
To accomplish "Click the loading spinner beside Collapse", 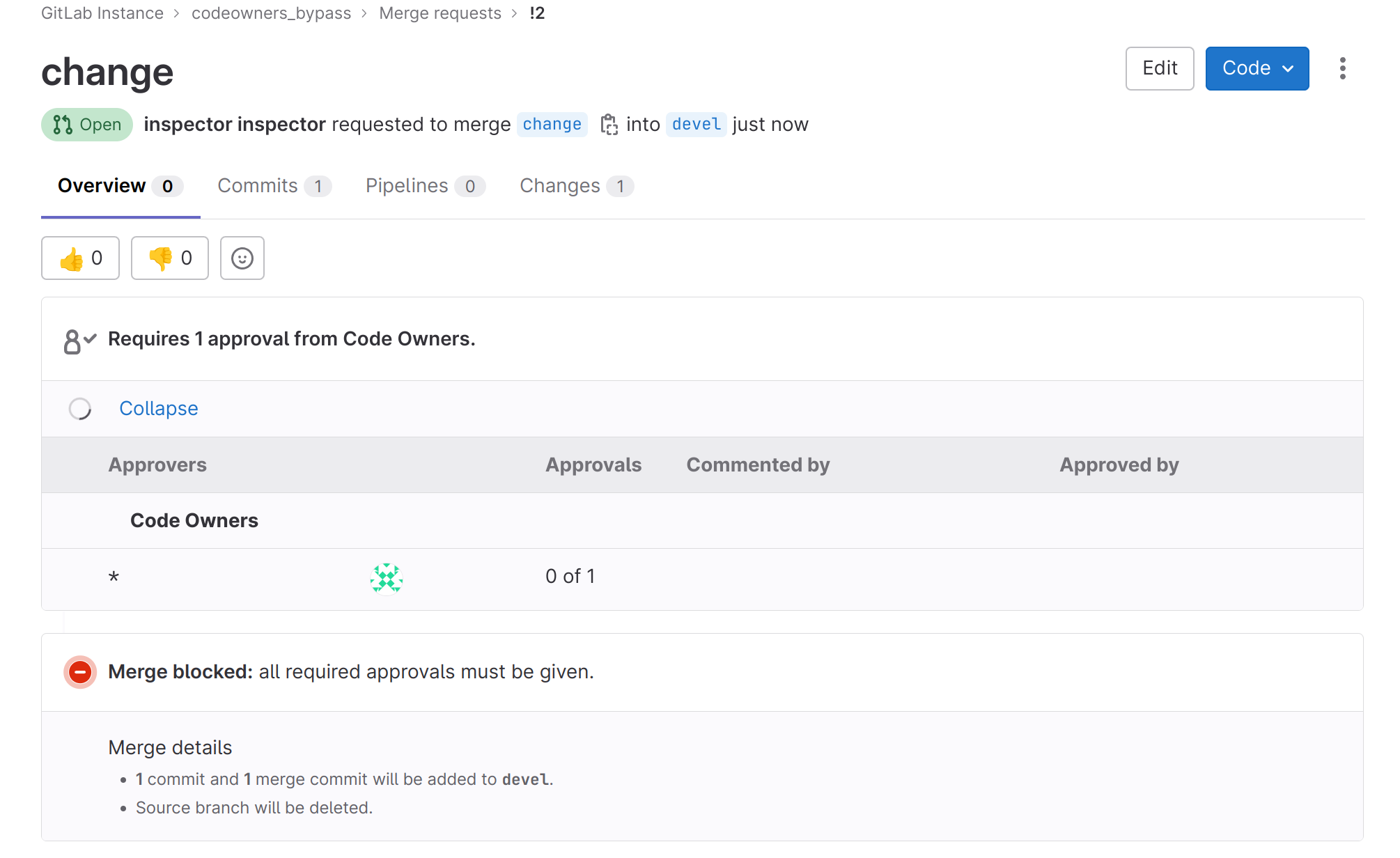I will 80,409.
